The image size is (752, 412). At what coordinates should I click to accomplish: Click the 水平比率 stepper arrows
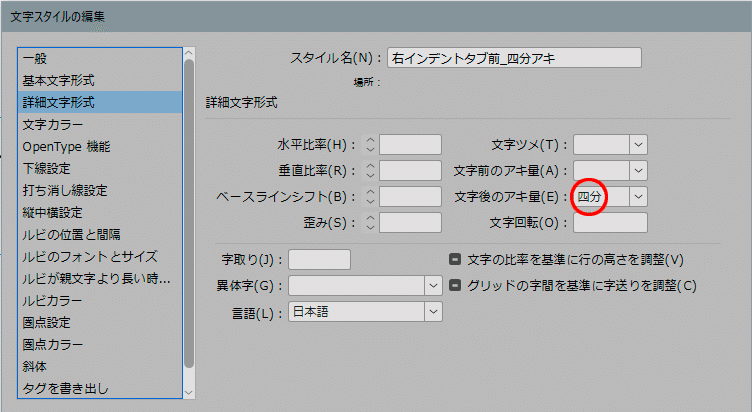click(370, 145)
